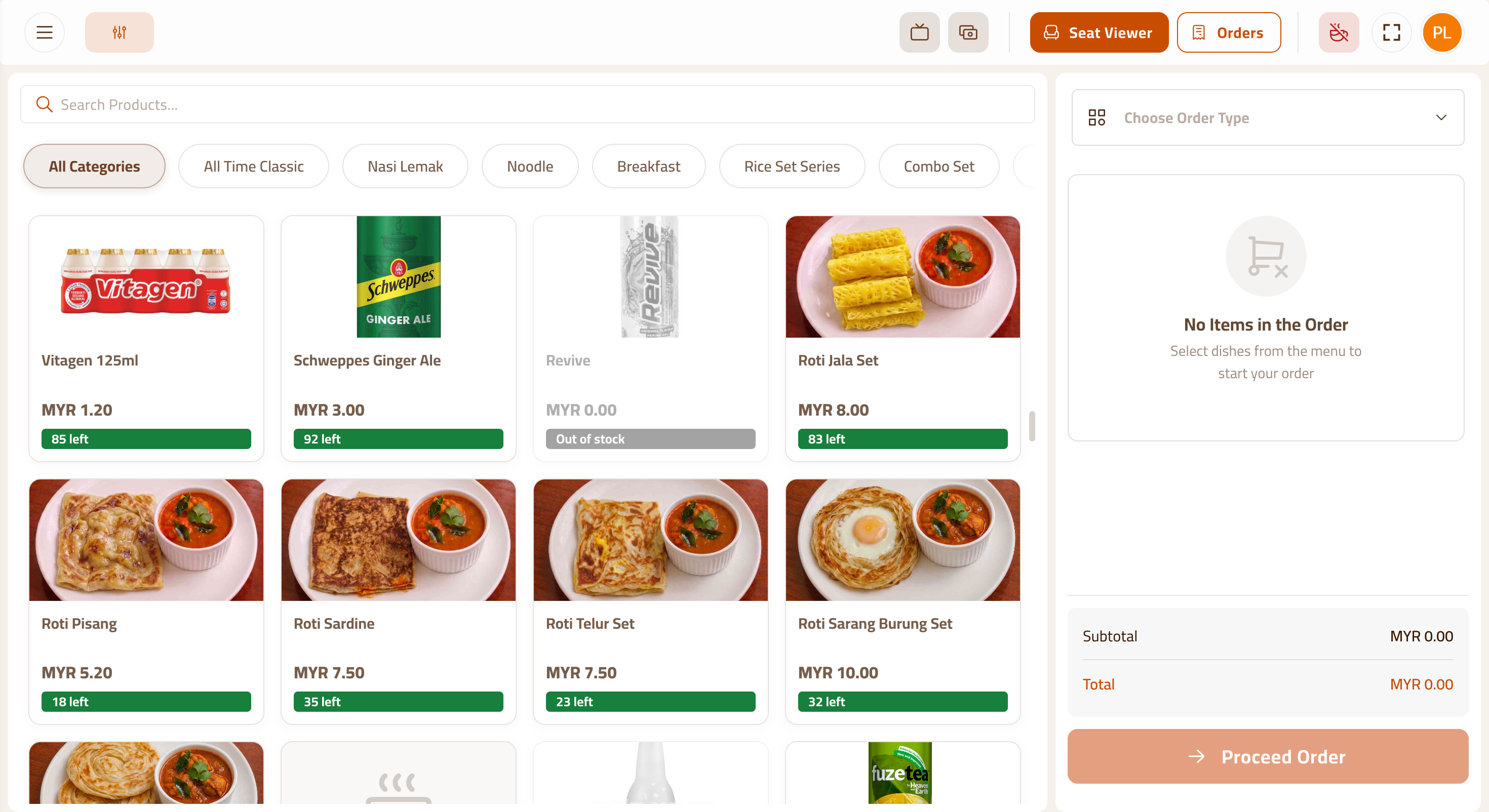Add Roti Jala Set product image
Screen dimensions: 1489x812
point(903,277)
